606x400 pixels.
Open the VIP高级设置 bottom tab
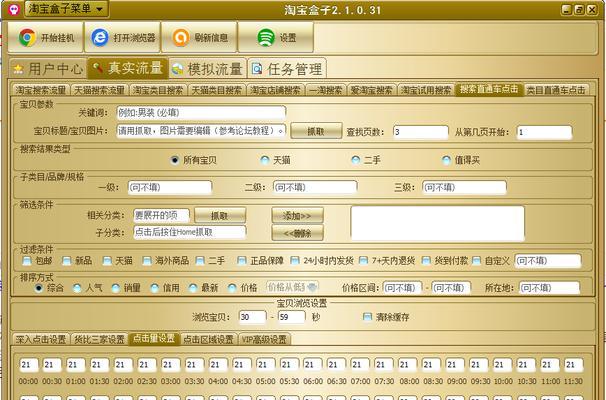pos(264,339)
